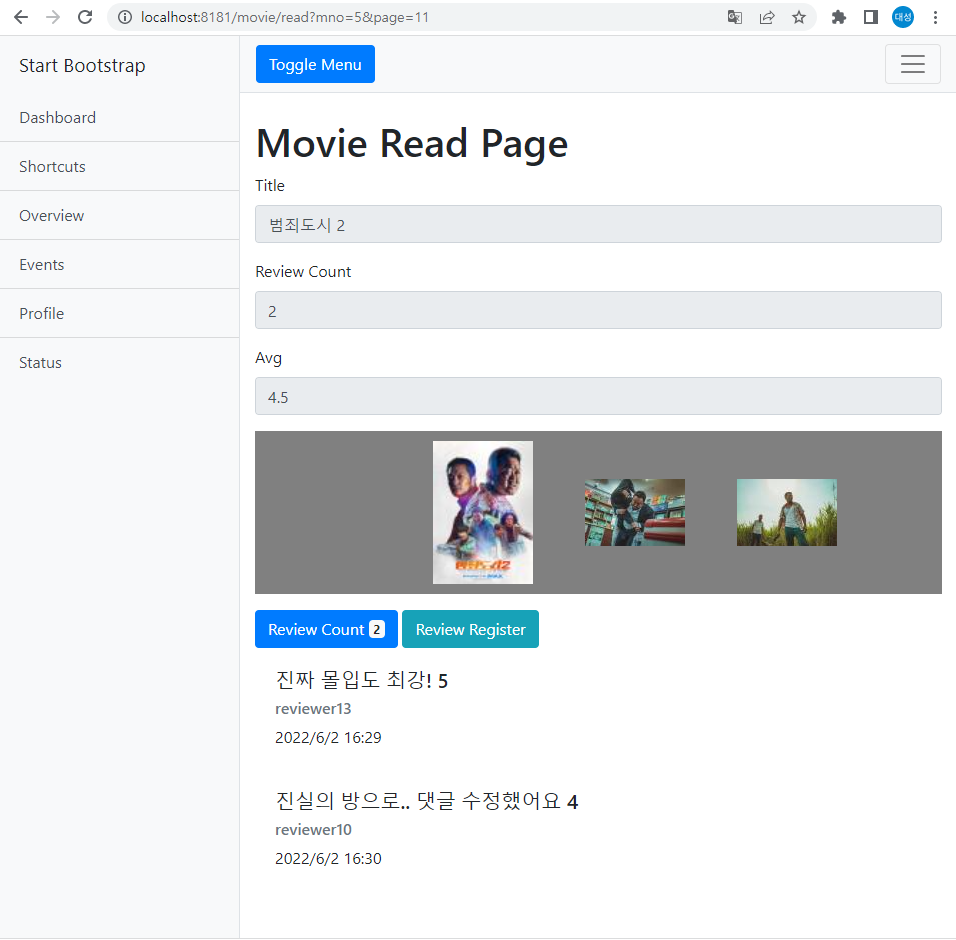Toggle the sidebar with the Toggle Menu button

point(315,64)
